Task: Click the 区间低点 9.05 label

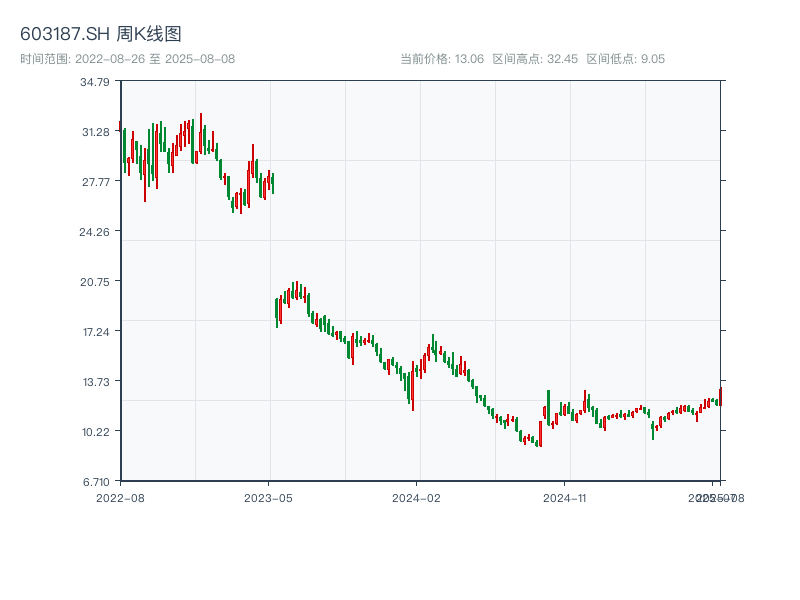Action: pyautogui.click(x=625, y=59)
